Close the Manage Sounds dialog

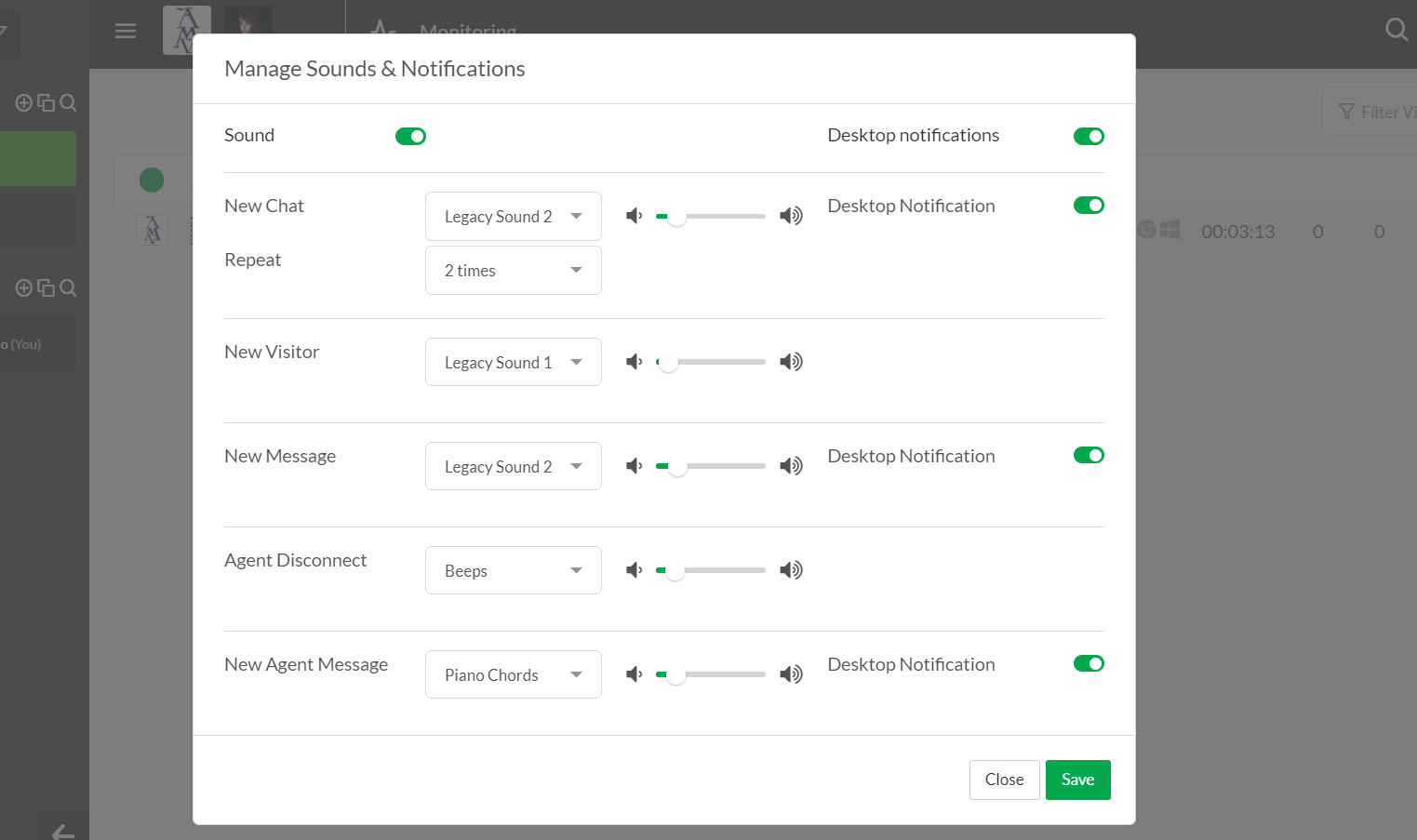1004,780
